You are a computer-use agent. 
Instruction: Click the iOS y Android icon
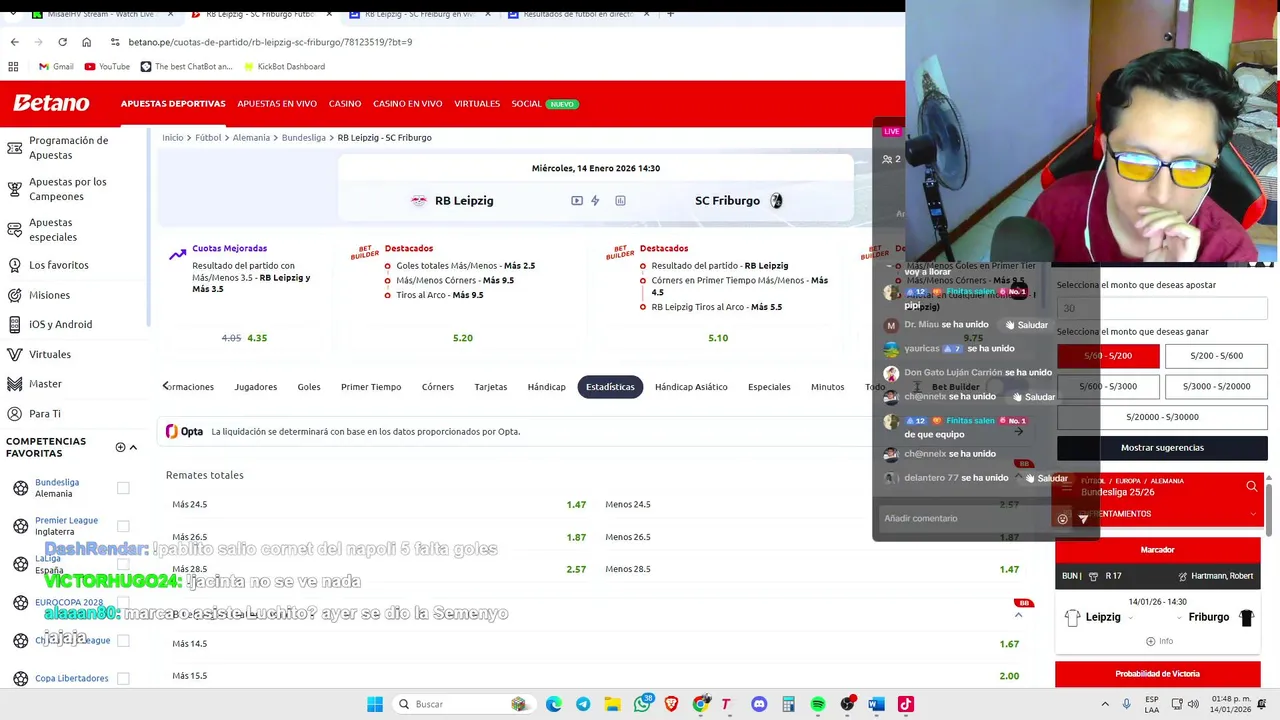tap(14, 324)
